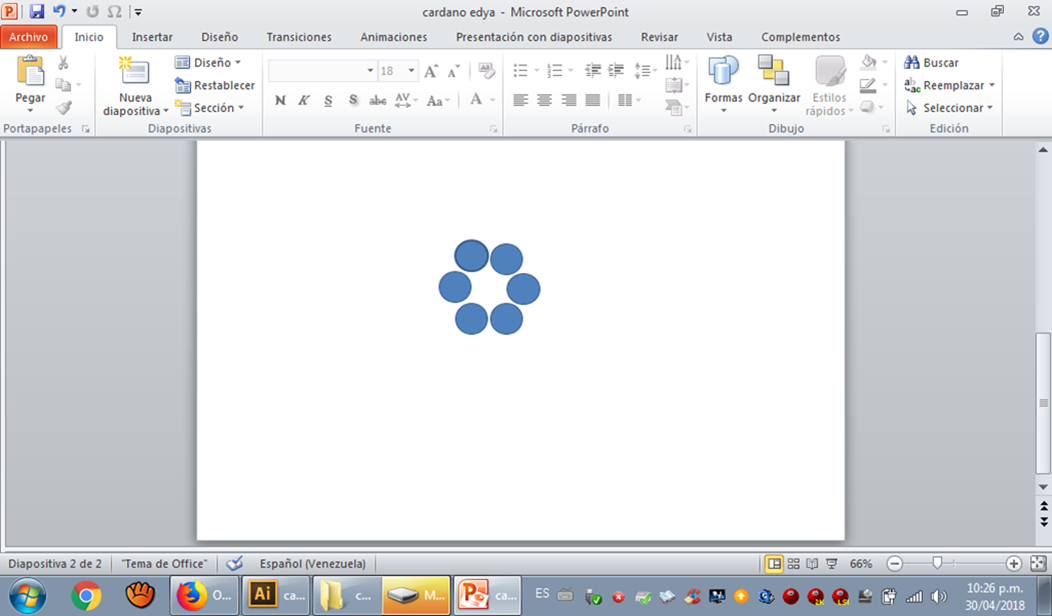
Task: Undo the last action
Action: click(x=59, y=11)
